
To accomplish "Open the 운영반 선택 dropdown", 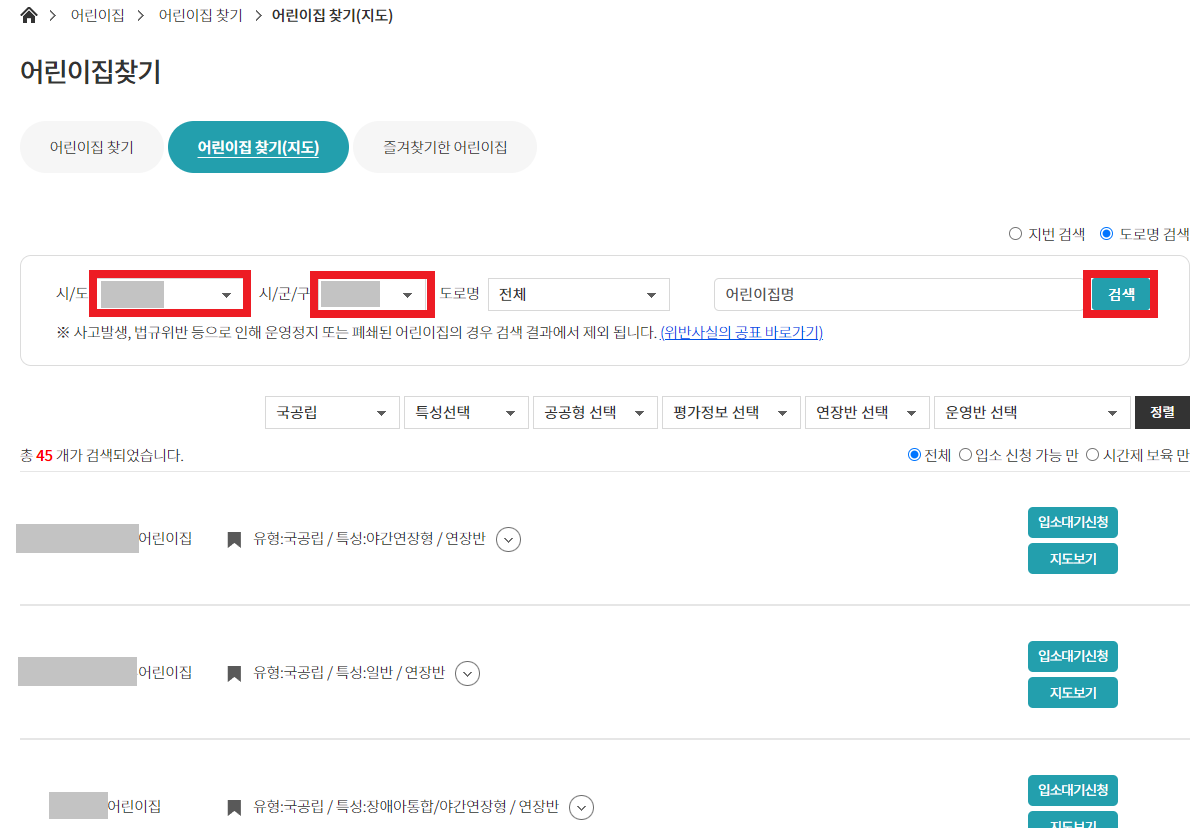I will 1031,411.
